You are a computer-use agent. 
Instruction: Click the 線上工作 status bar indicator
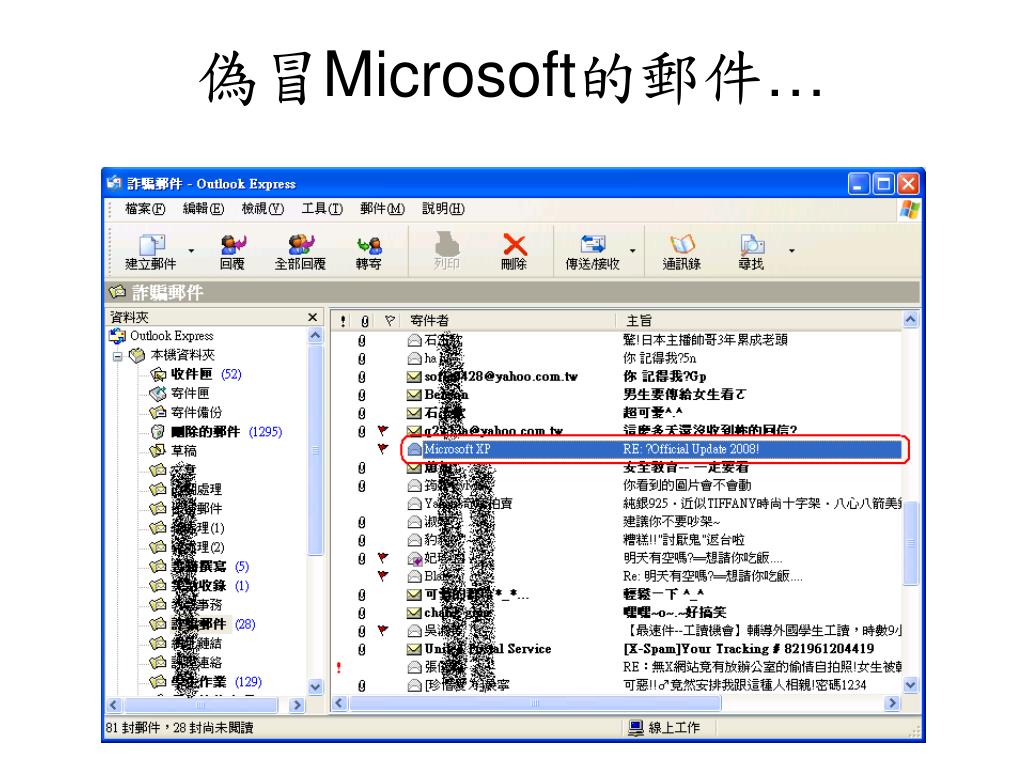[x=664, y=728]
